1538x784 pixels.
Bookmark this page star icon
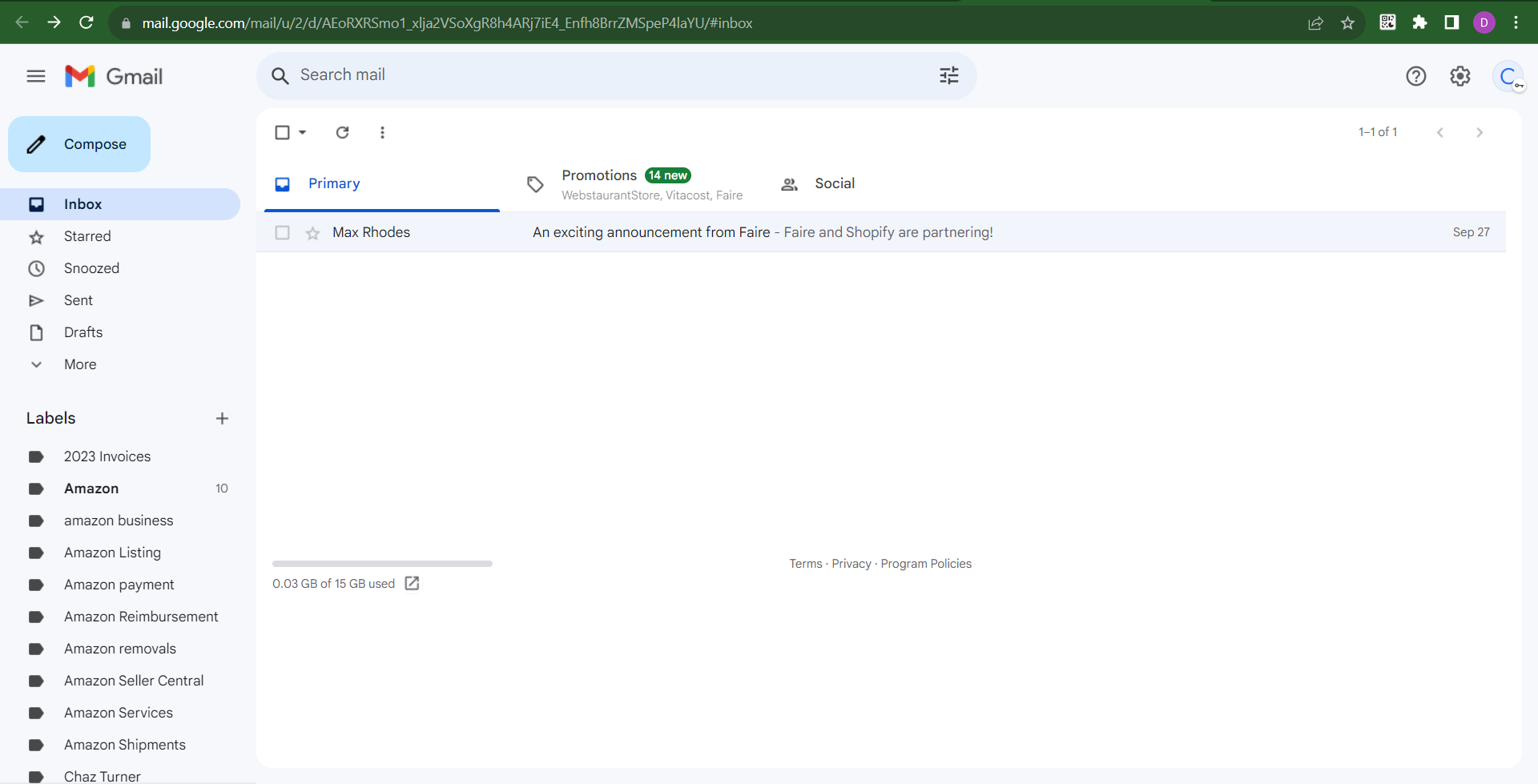pos(1347,22)
